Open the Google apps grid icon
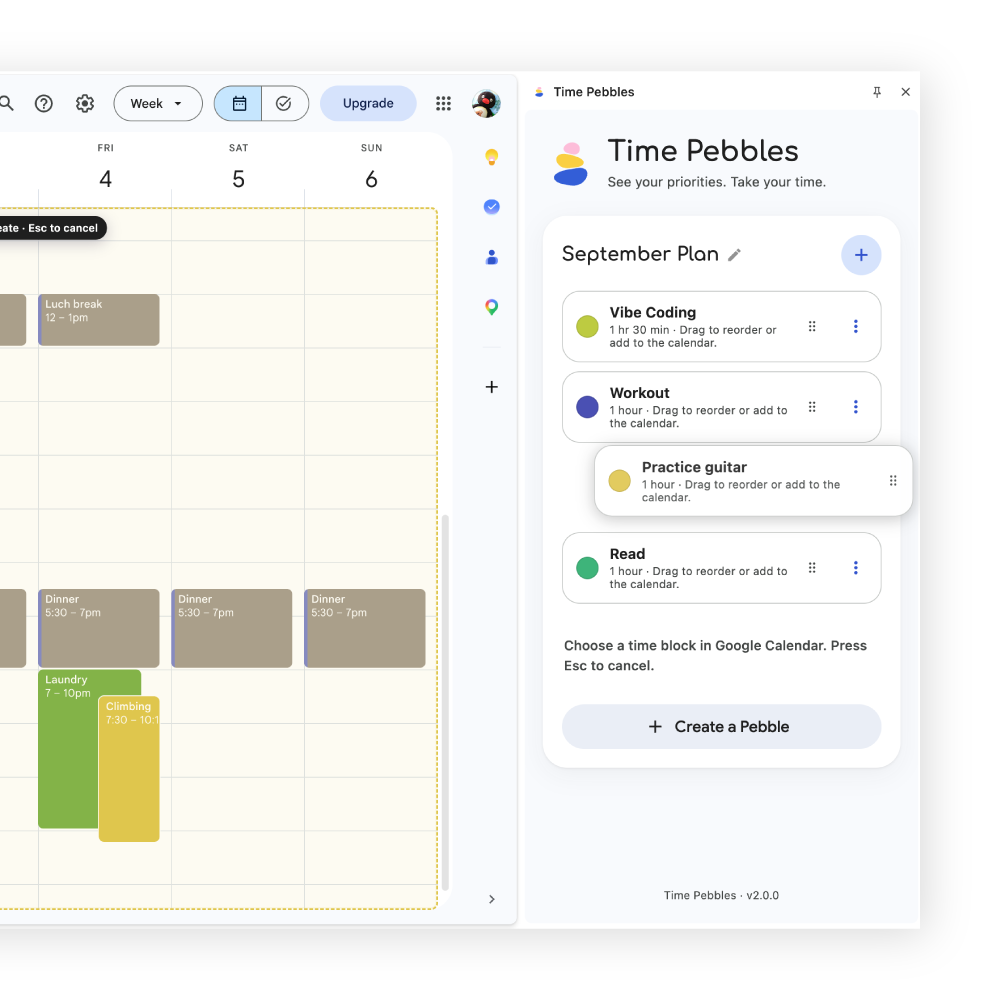 pos(443,103)
